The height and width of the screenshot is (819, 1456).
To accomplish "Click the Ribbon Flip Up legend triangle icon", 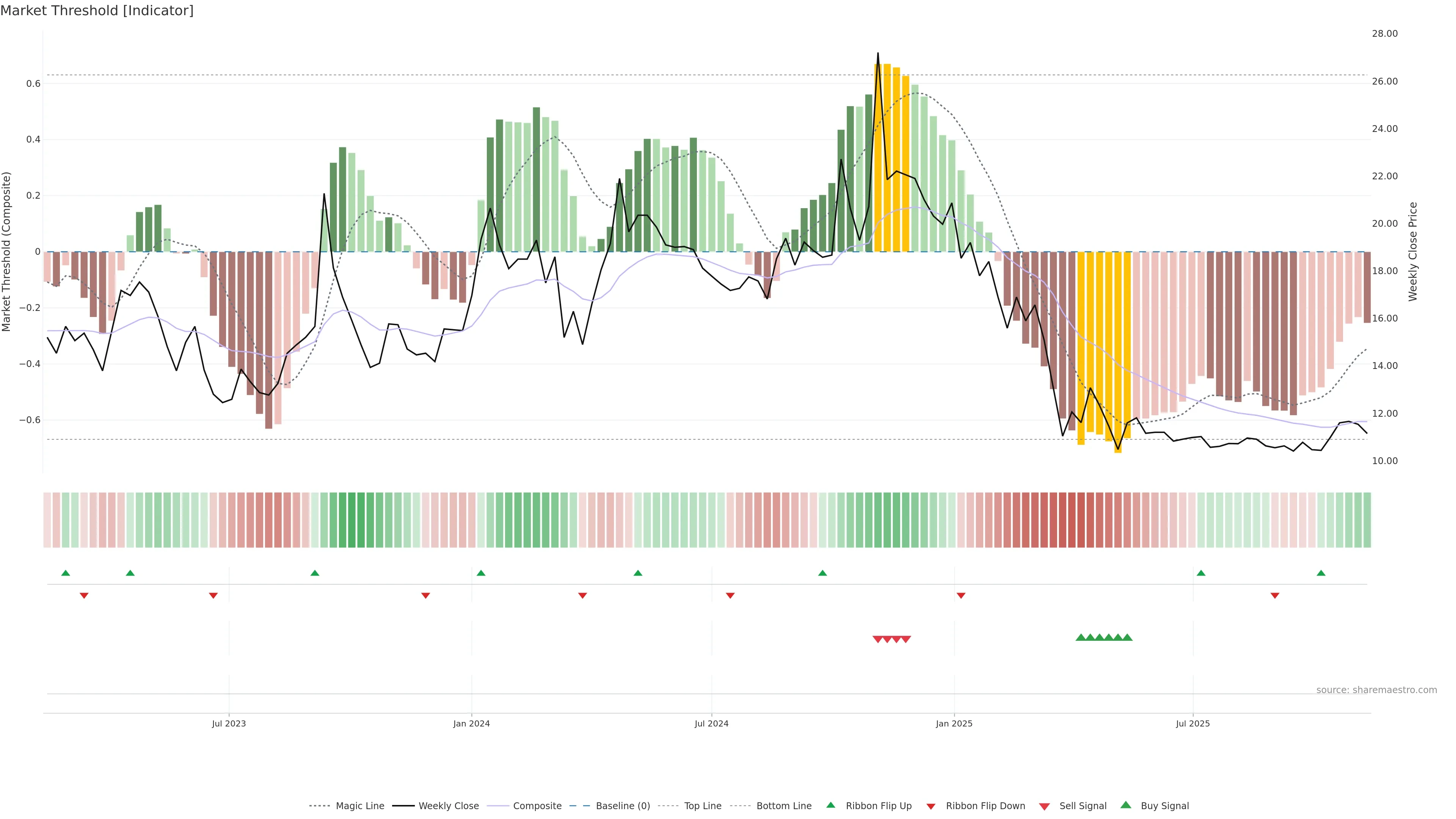I will coord(830,805).
